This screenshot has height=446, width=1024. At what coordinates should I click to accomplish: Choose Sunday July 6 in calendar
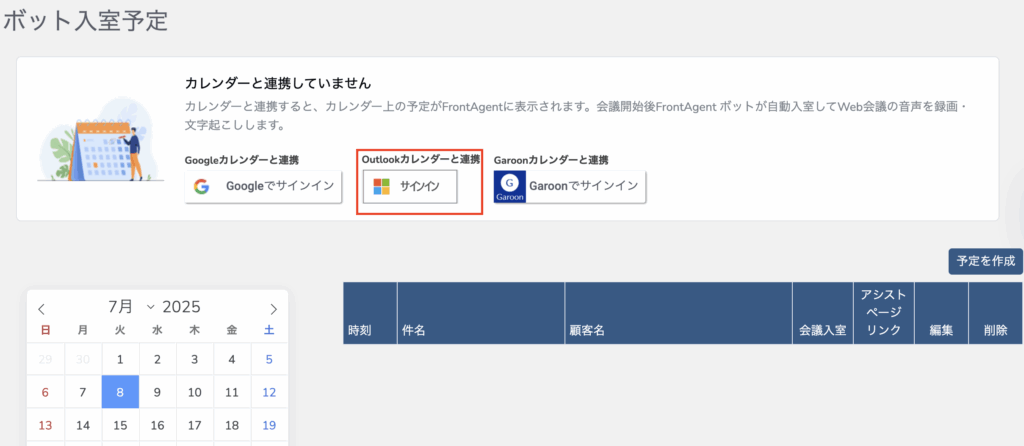(44, 393)
